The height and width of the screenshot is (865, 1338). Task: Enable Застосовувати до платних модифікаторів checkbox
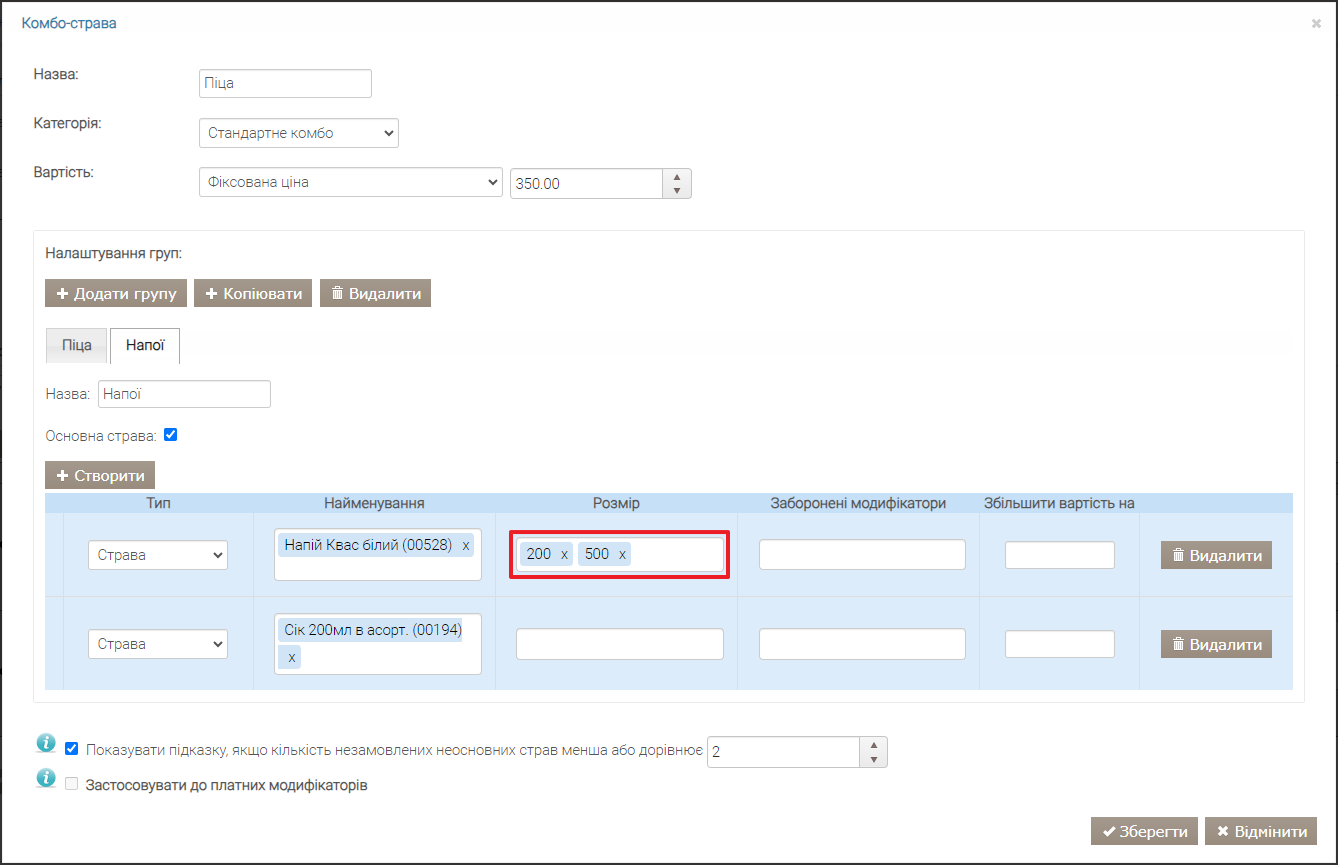coord(72,785)
